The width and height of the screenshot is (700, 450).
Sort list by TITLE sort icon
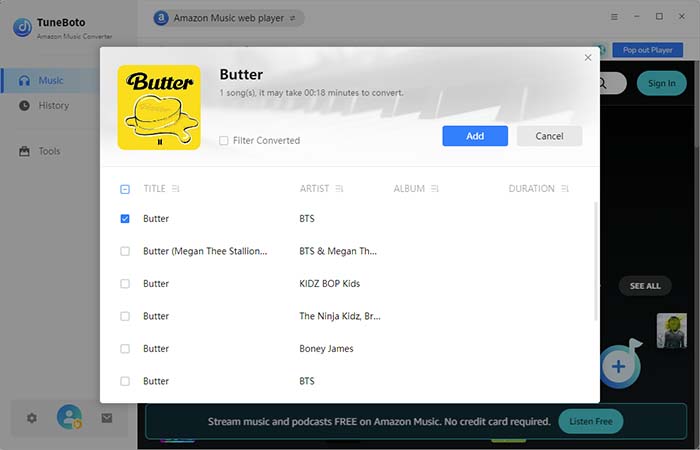click(175, 188)
